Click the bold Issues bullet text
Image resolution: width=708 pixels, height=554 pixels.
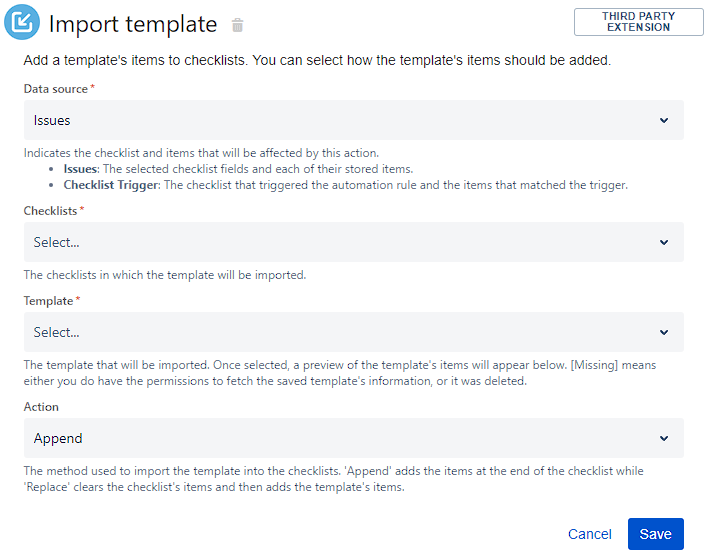coord(80,169)
